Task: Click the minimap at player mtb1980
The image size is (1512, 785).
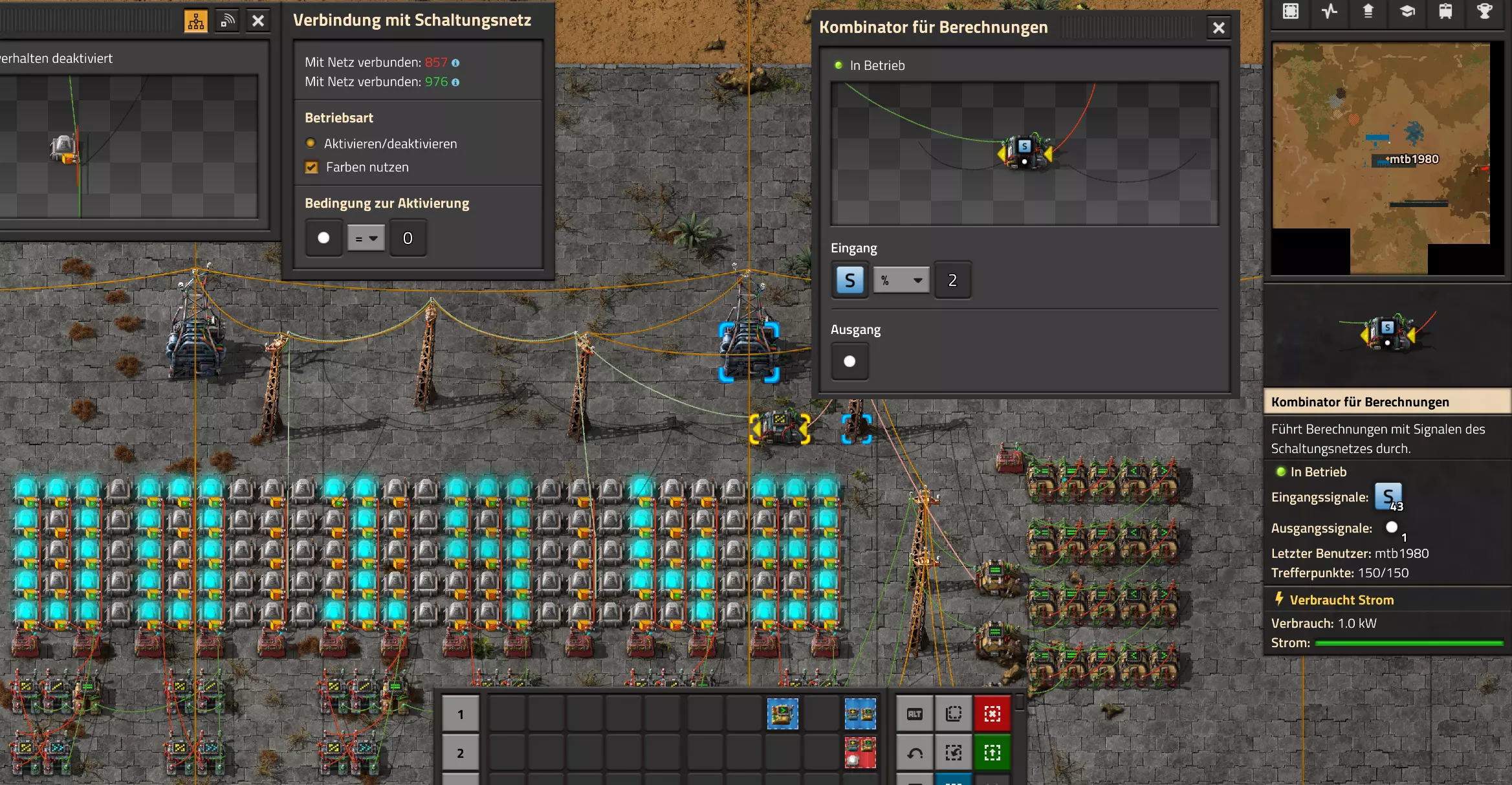Action: click(1386, 159)
